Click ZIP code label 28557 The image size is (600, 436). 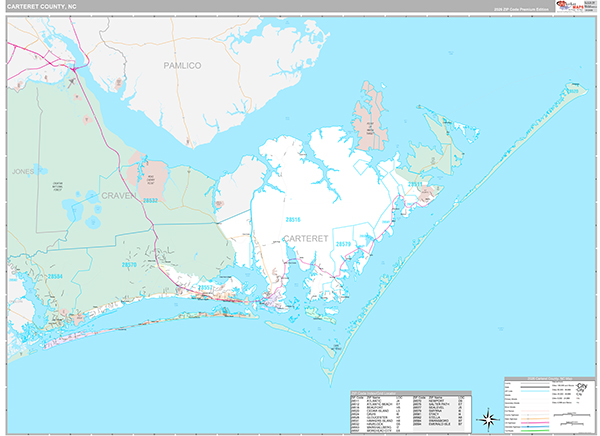point(205,287)
